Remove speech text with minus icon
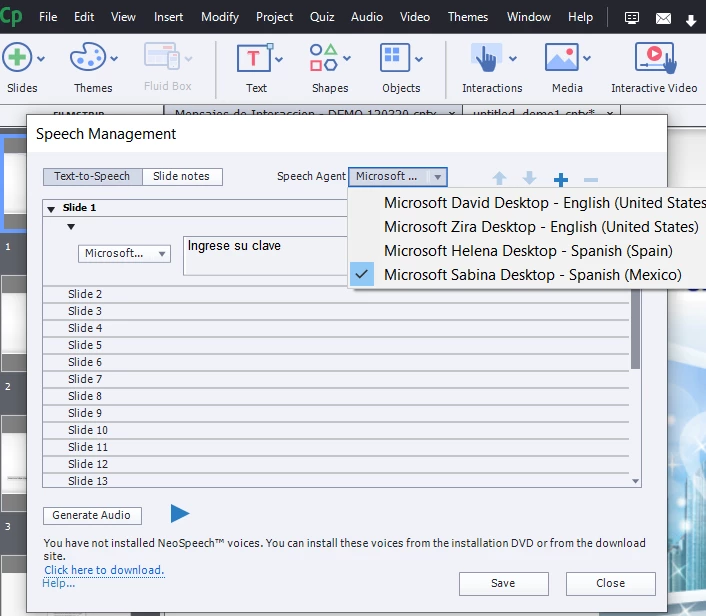This screenshot has height=616, width=706. (x=591, y=180)
